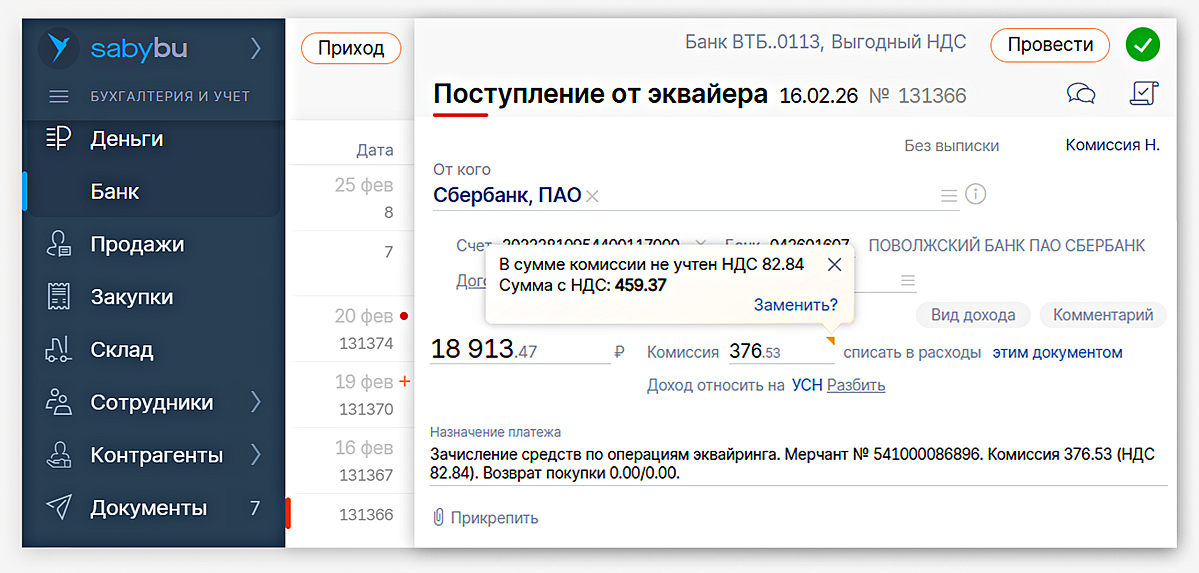Expand the Контрагенты sidebar section
The height and width of the screenshot is (573, 1199).
(255, 455)
